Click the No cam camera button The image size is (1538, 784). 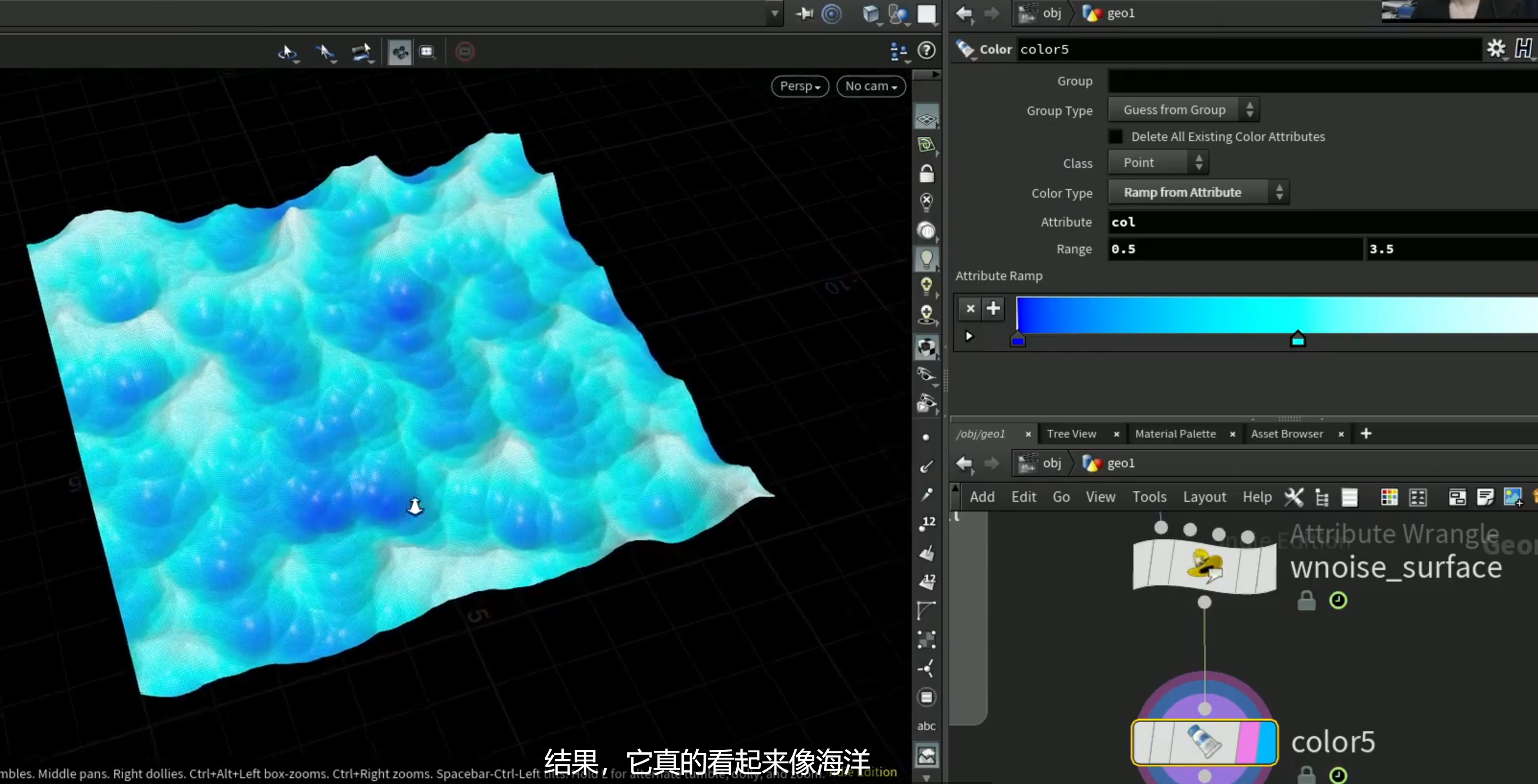point(870,86)
